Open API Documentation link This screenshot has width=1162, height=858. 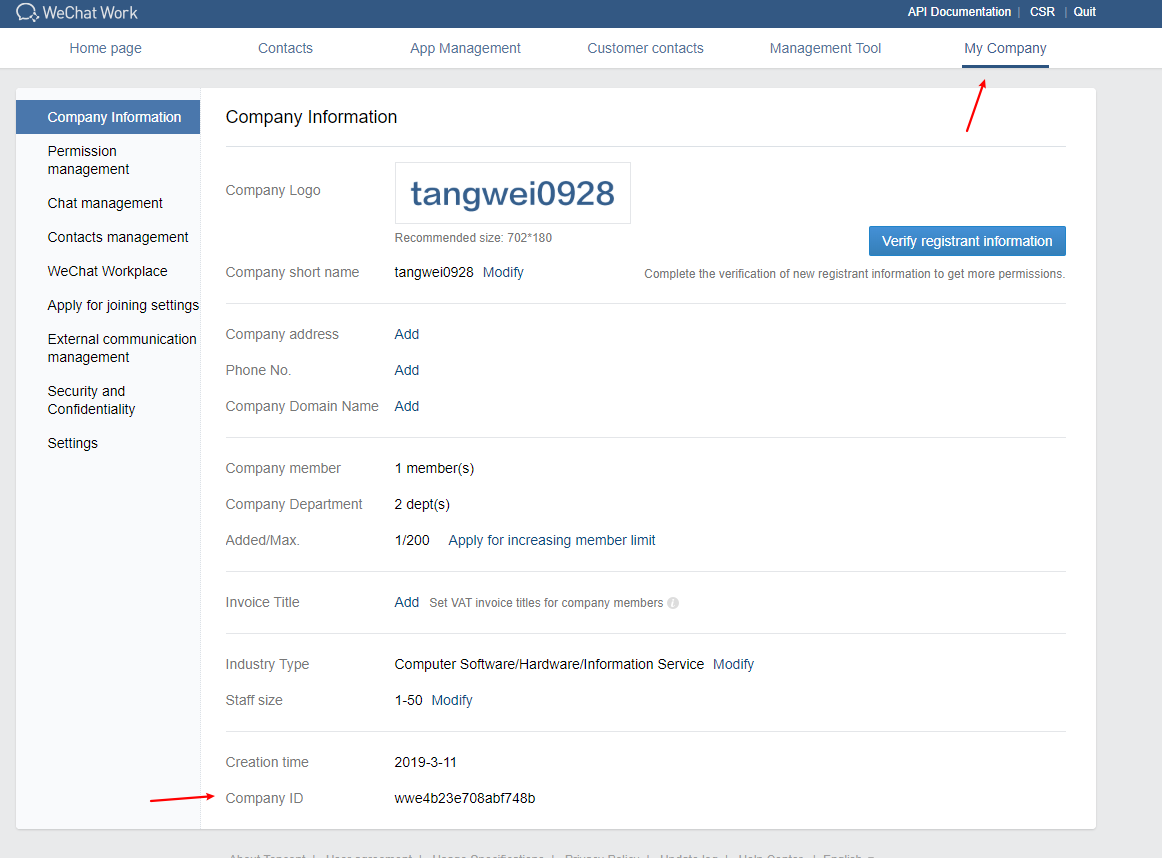[x=959, y=12]
